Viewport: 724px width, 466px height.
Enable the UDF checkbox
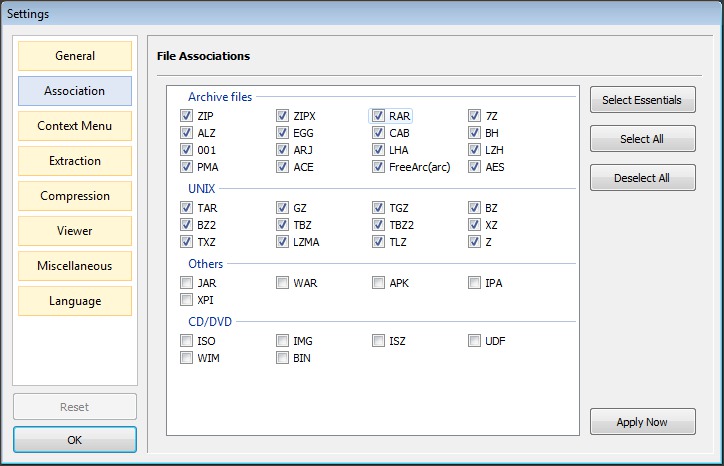click(x=474, y=341)
